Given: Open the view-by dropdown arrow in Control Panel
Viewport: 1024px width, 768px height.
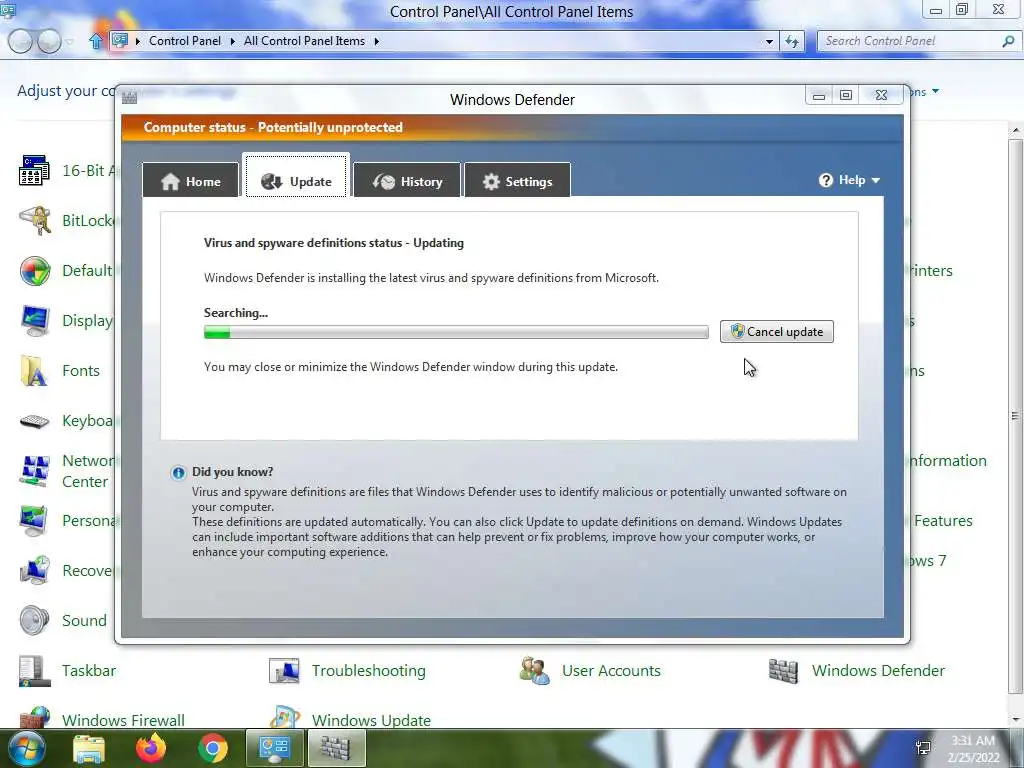Looking at the screenshot, I should 935,91.
